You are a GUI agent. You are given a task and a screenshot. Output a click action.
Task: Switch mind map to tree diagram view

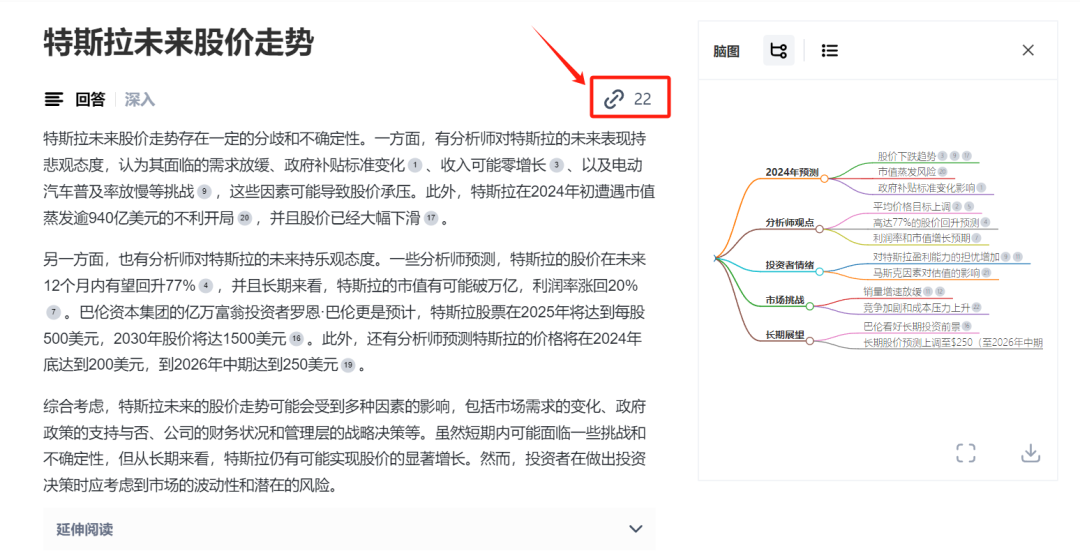click(x=778, y=50)
